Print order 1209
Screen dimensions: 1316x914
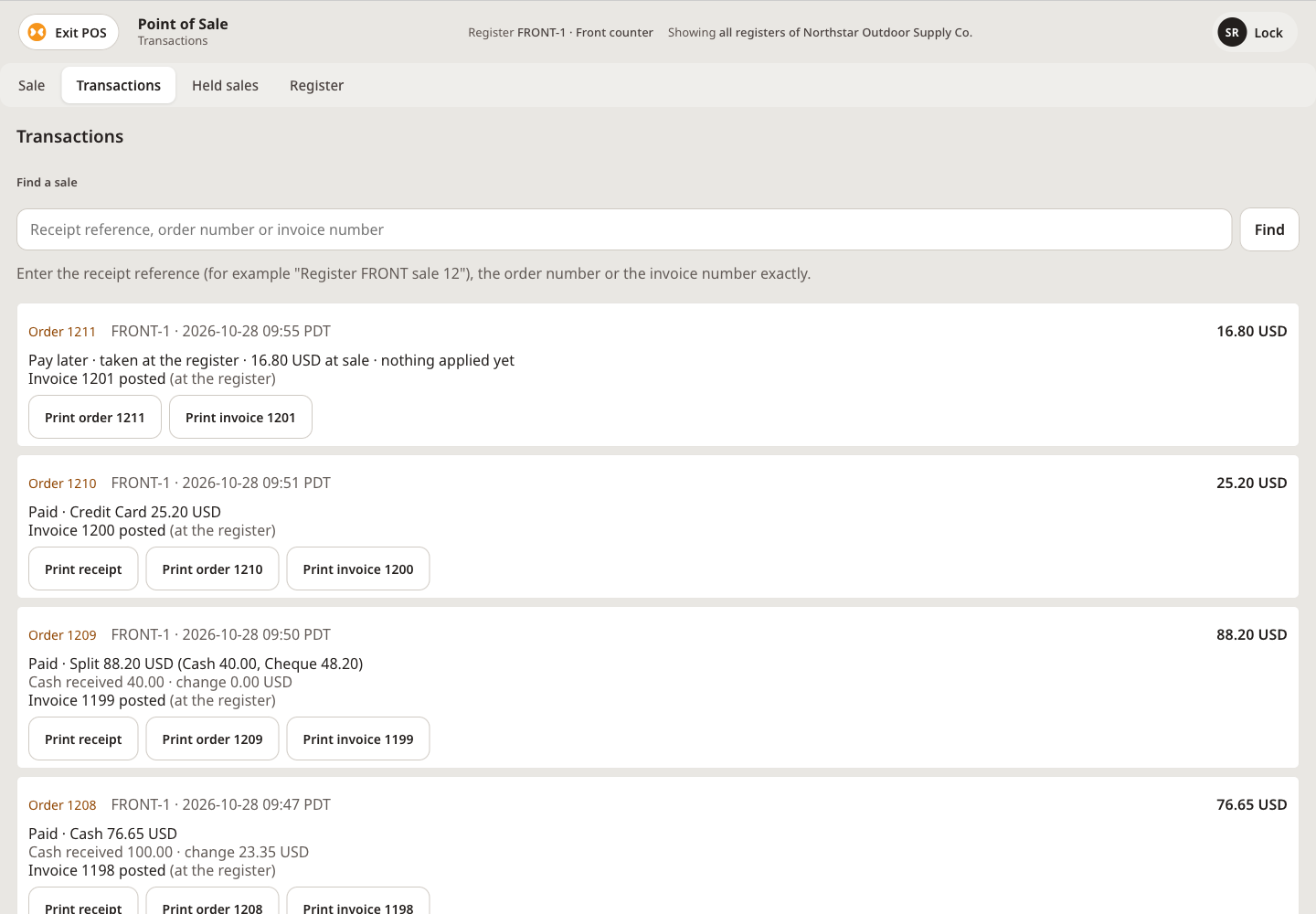212,739
